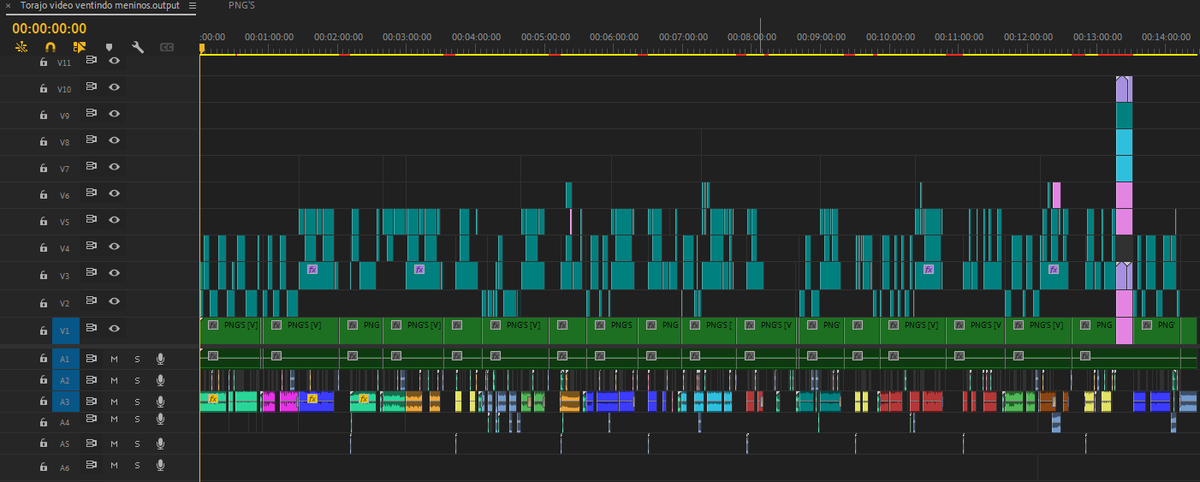
Task: Click the Captions CC icon
Action: (167, 47)
